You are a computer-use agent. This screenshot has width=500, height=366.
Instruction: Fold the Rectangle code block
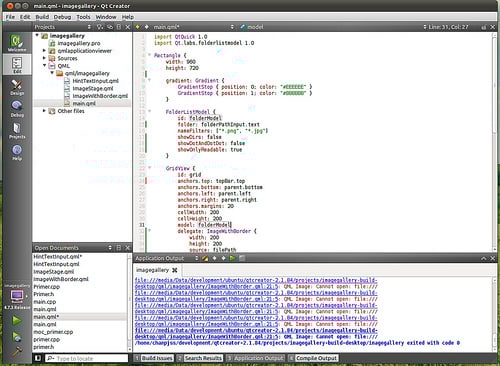pyautogui.click(x=149, y=55)
